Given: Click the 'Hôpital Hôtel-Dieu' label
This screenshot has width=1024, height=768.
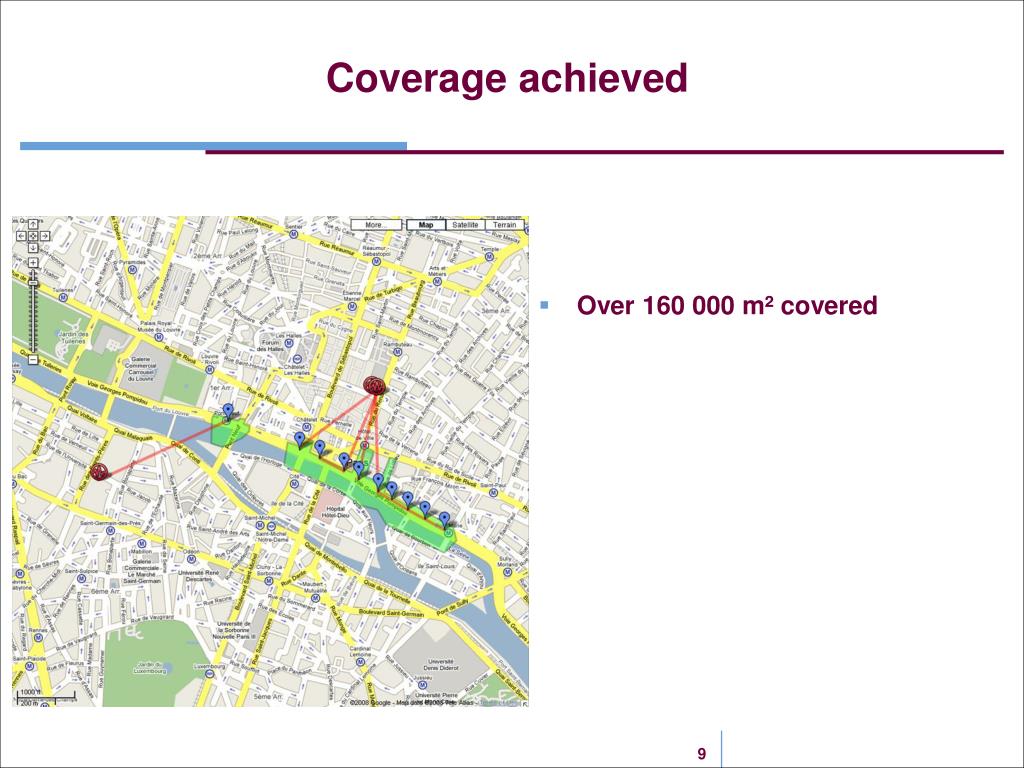Looking at the screenshot, I should tap(335, 511).
